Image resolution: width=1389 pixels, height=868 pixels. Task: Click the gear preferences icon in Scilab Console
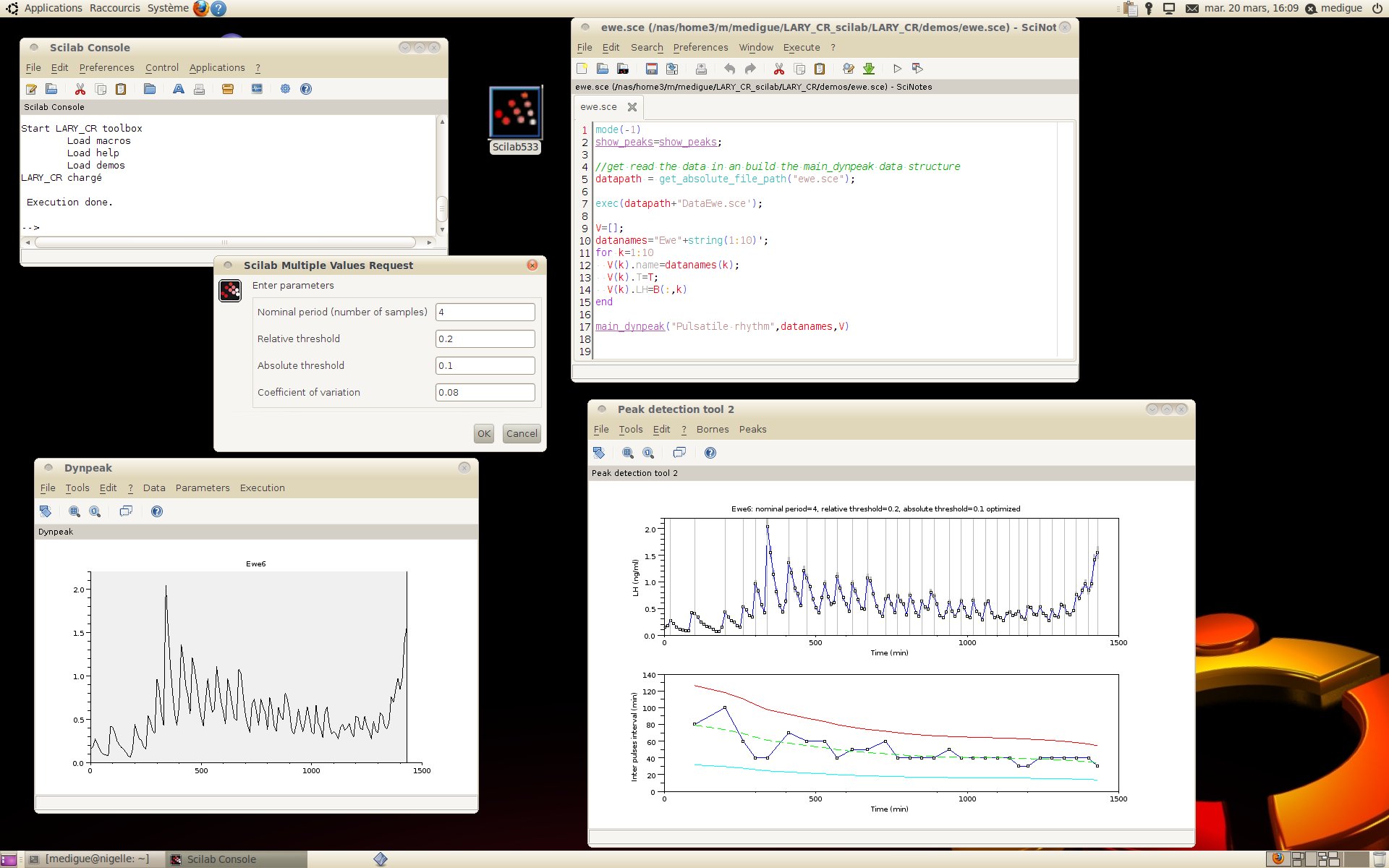click(x=285, y=89)
